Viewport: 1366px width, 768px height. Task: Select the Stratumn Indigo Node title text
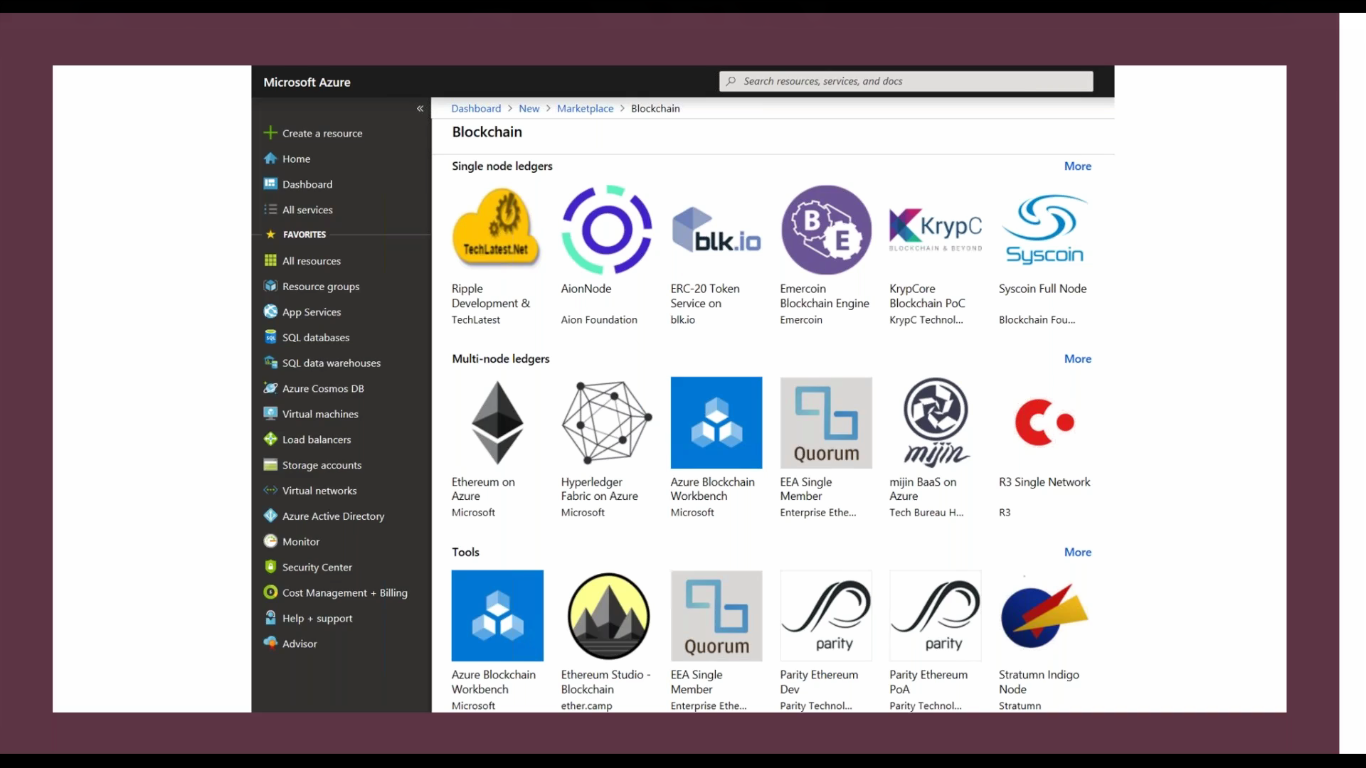point(1039,682)
